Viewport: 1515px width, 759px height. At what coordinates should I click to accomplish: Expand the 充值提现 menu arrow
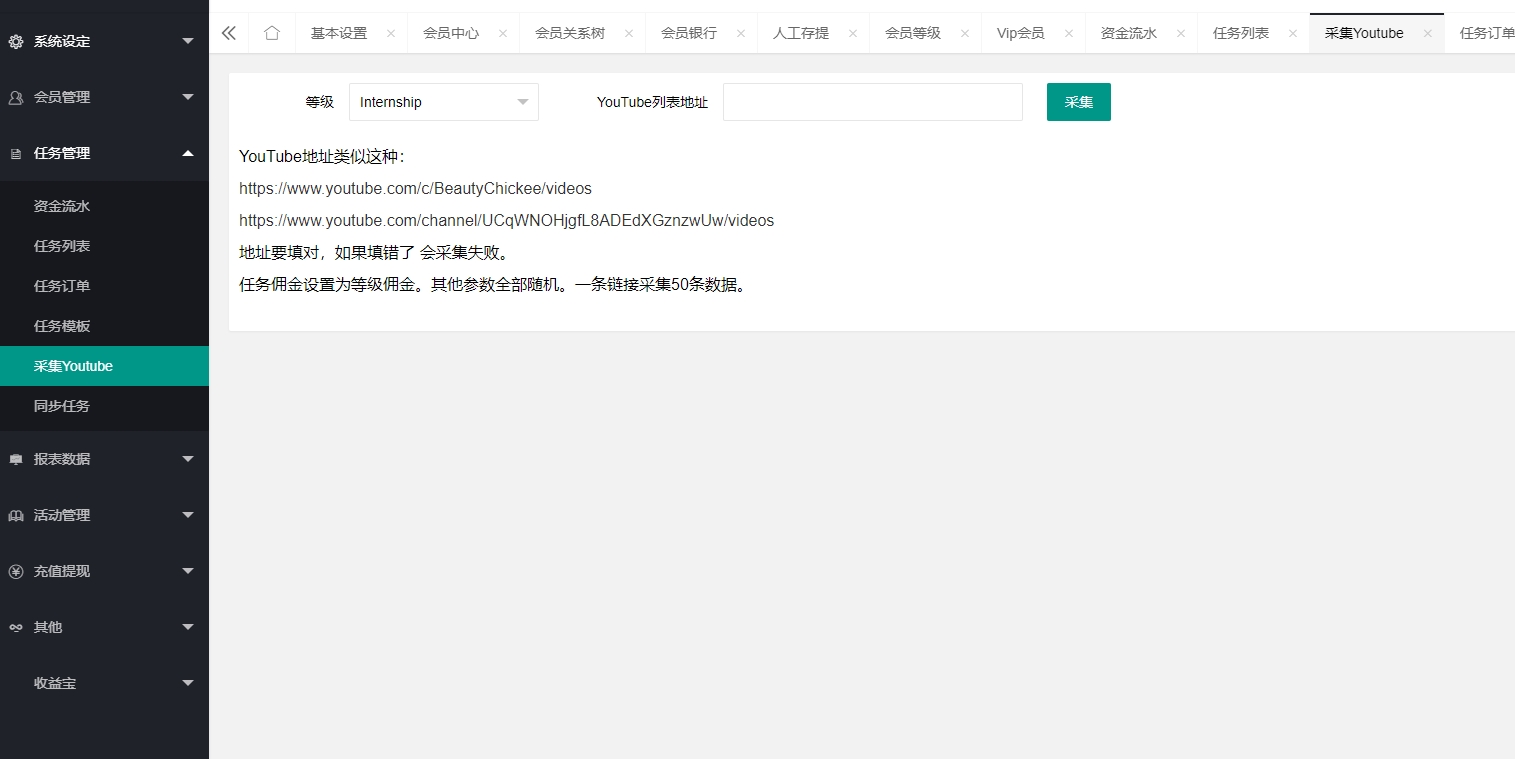188,571
